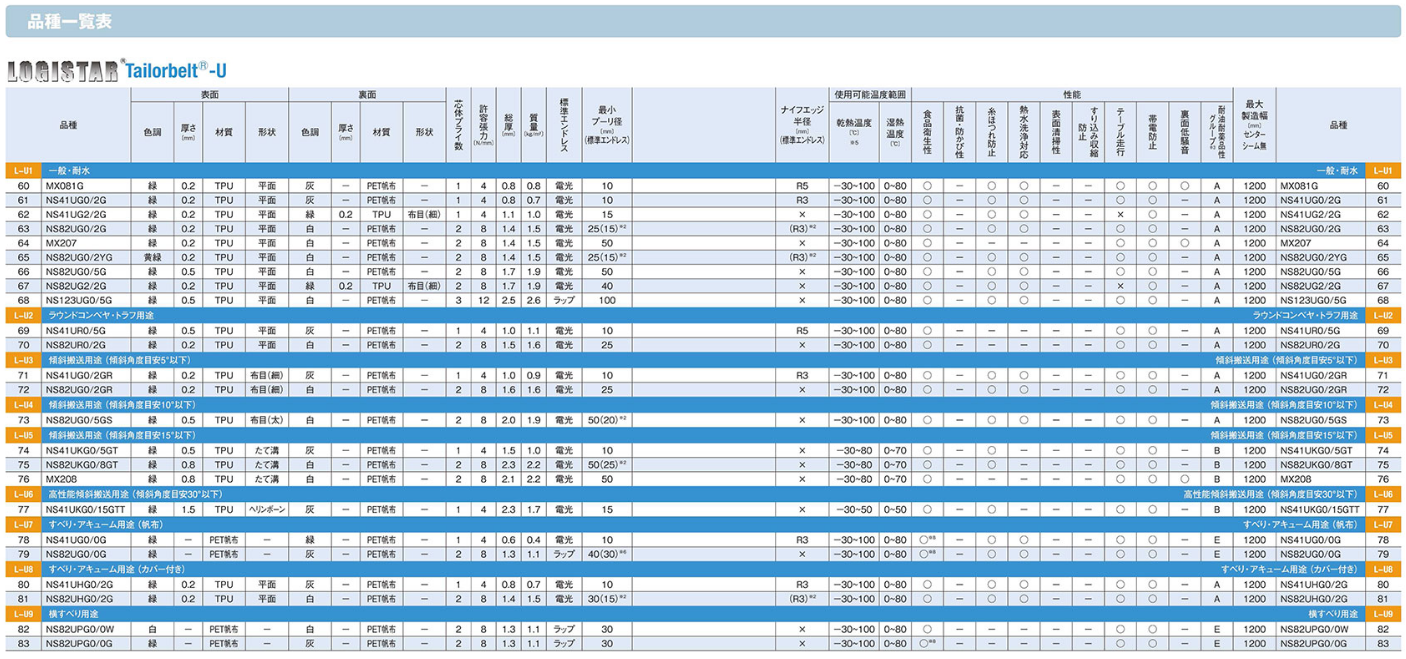Select the 性能 header group
The height and width of the screenshot is (659, 1406).
1071,94
